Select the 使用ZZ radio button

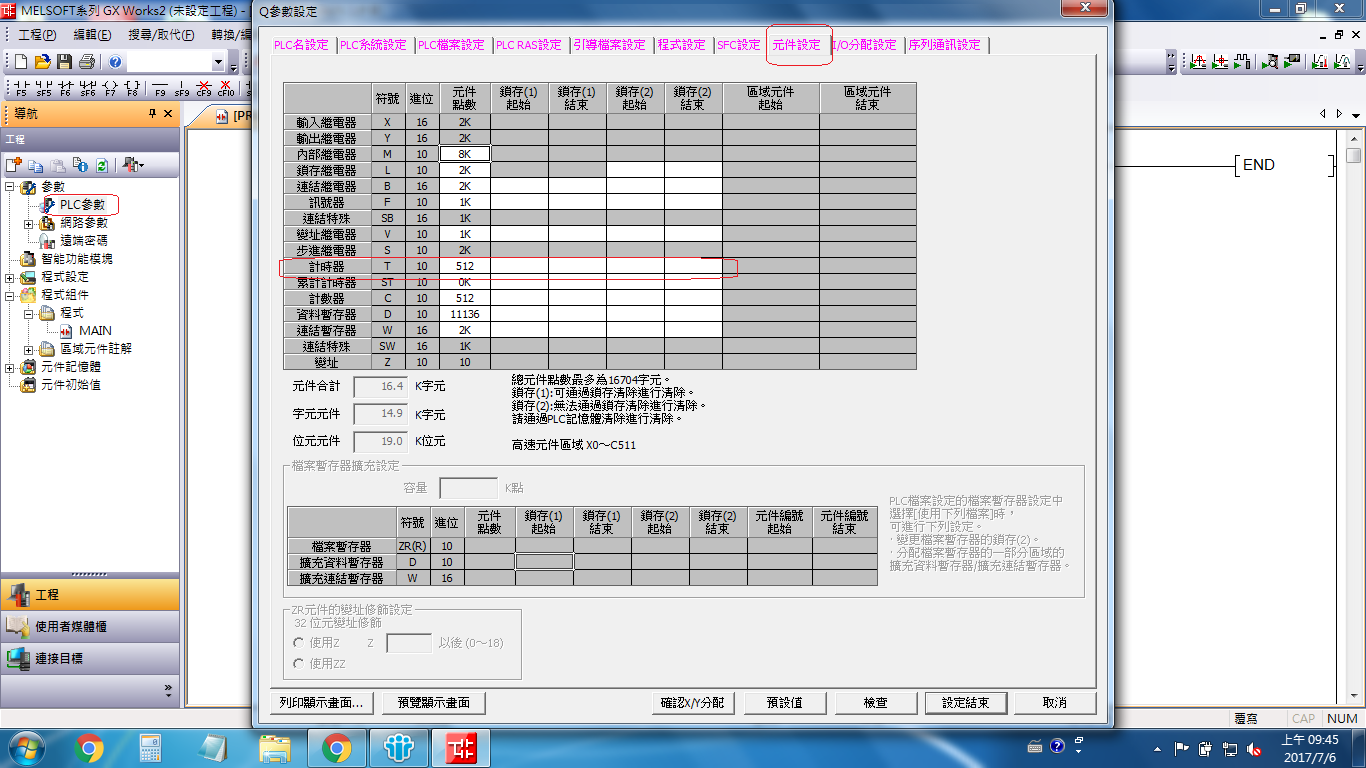coord(298,664)
